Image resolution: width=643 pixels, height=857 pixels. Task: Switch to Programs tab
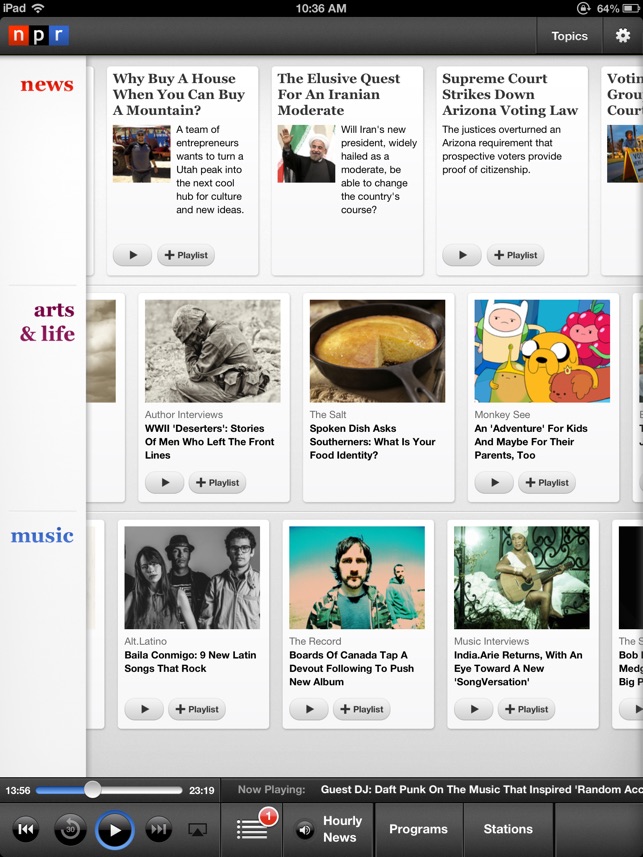click(418, 829)
